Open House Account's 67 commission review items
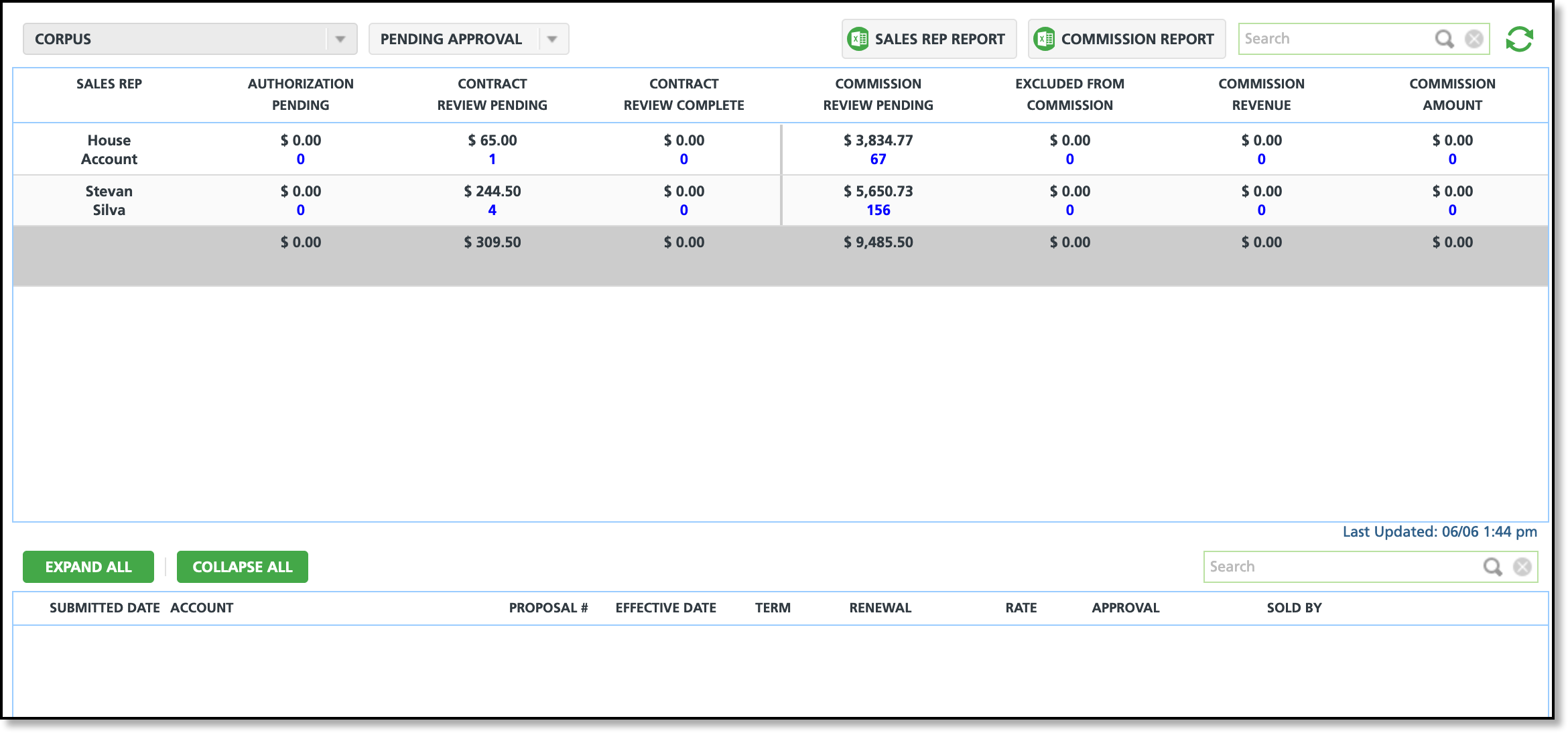 878,159
